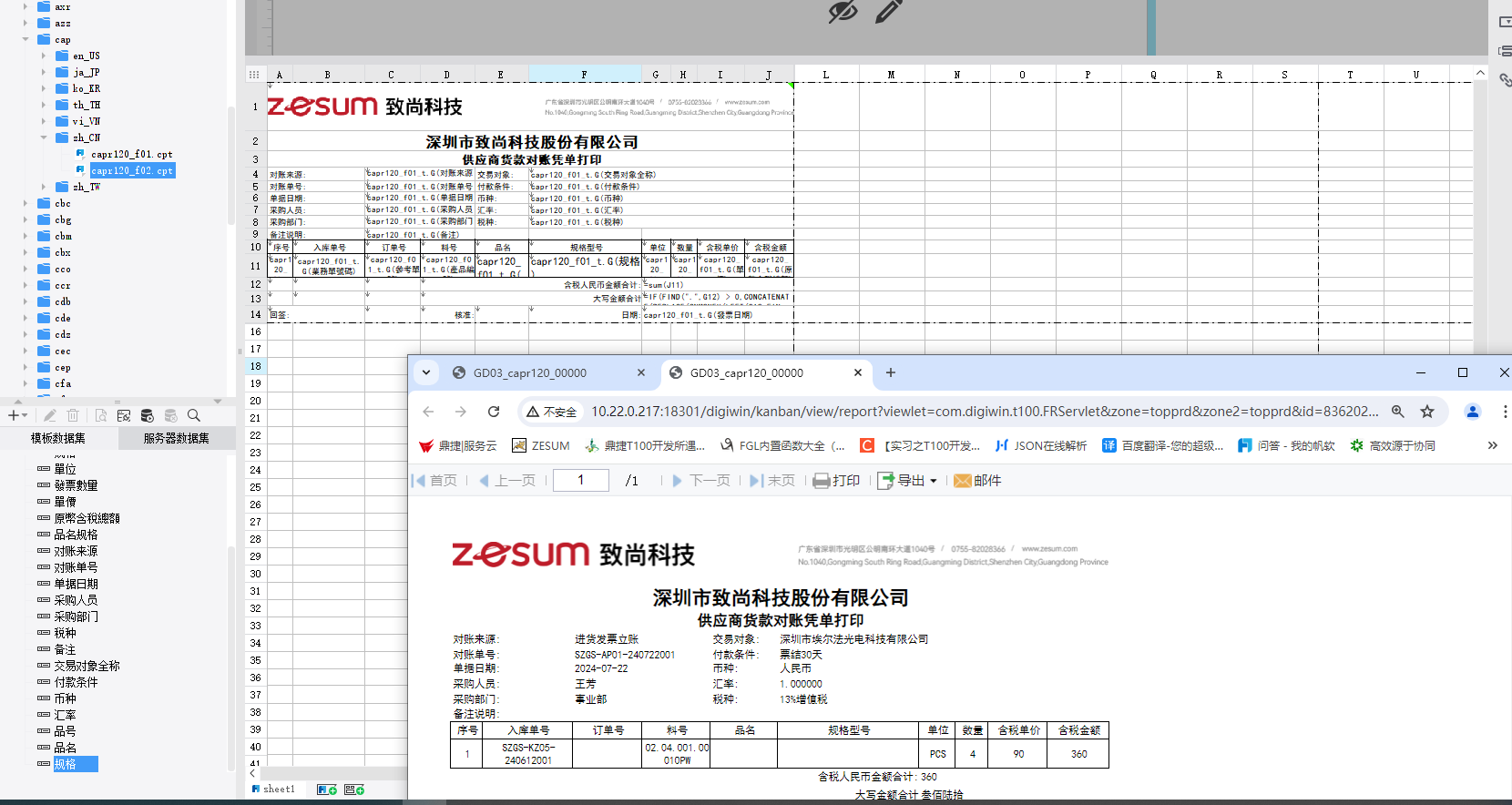1512x805 pixels.
Task: Open the FGL内置函数大全 bookmark
Action: point(783,445)
